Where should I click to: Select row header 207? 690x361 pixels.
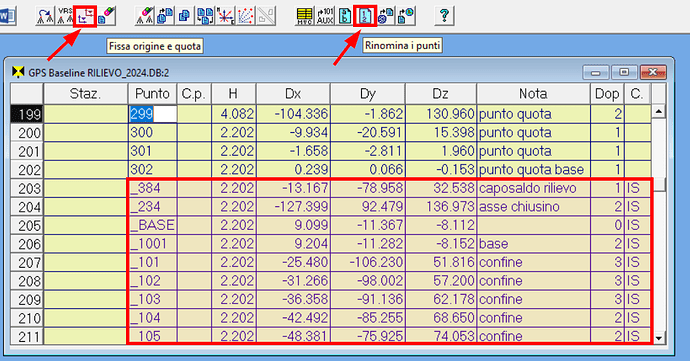27,262
